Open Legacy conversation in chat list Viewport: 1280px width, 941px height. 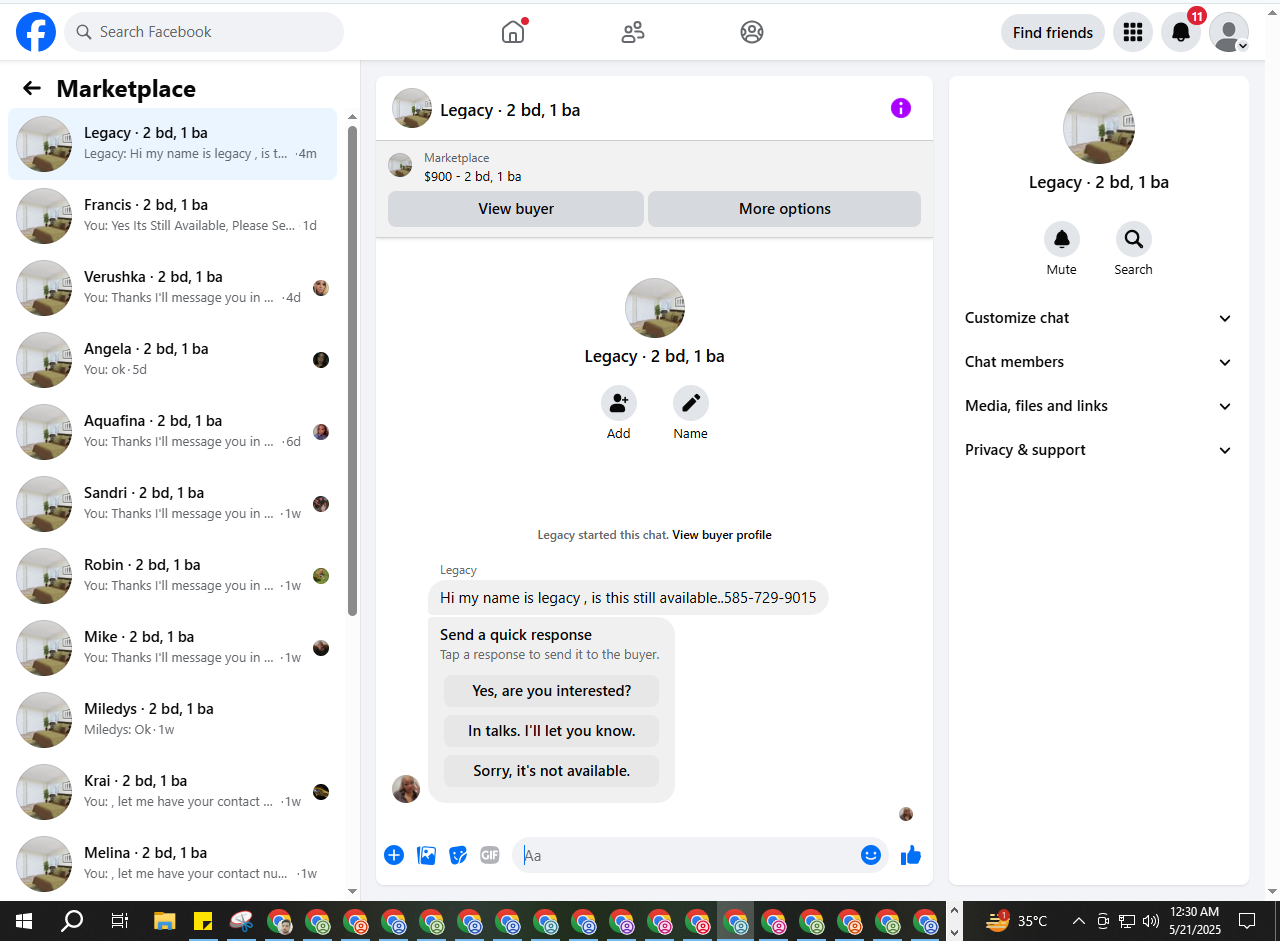(172, 144)
